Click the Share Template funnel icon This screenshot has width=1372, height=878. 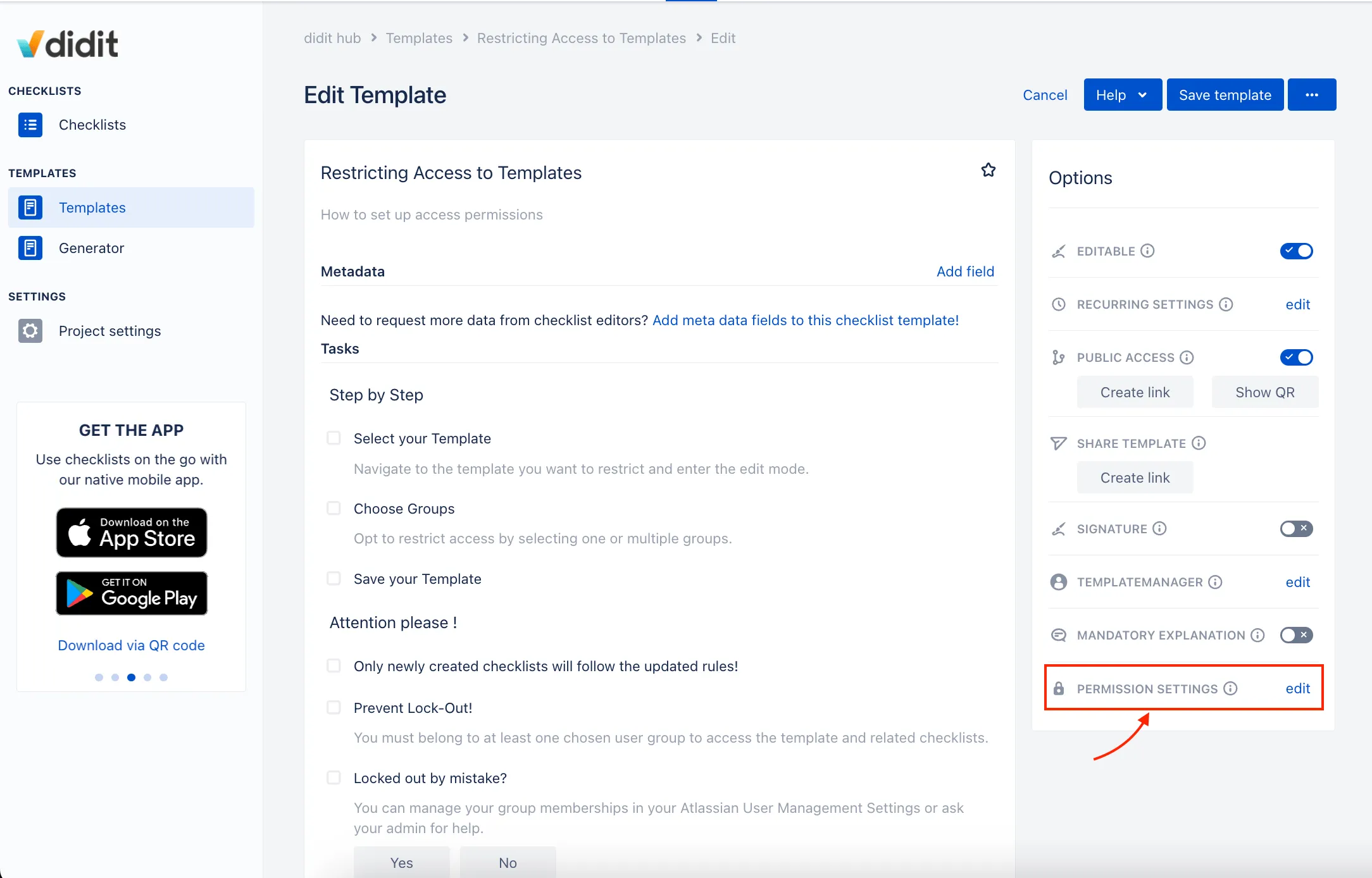[1059, 443]
